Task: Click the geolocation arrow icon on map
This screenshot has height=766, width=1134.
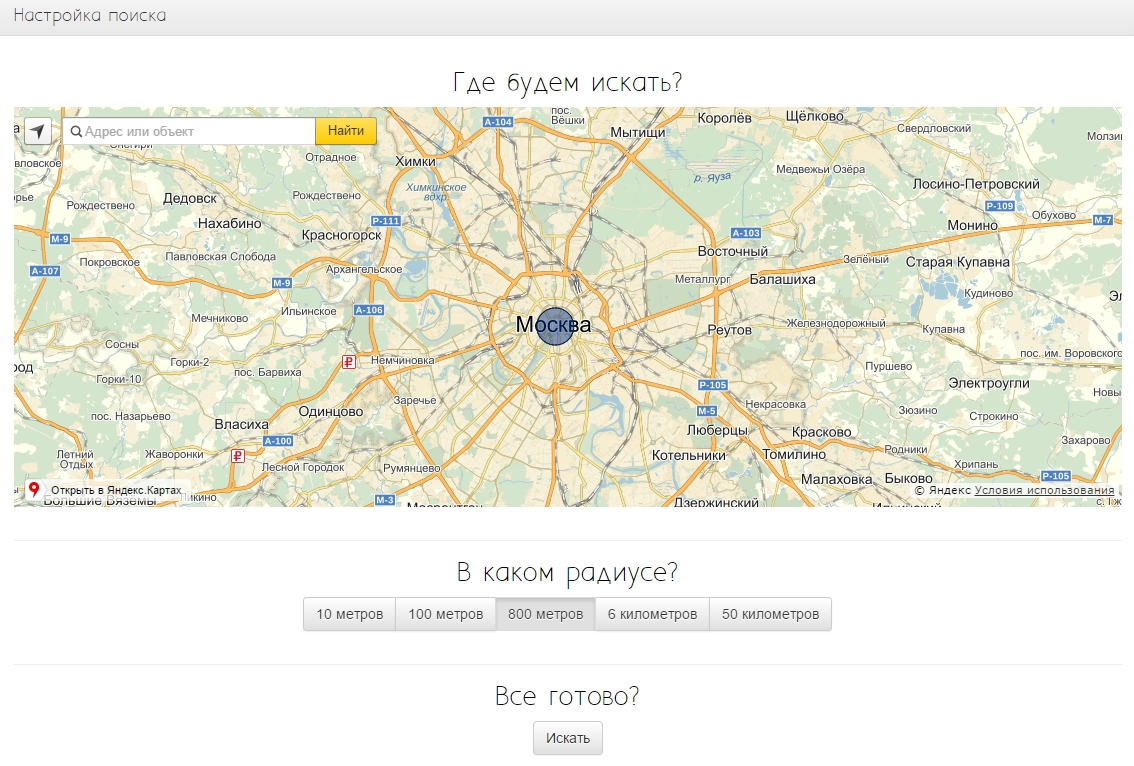Action: 38,132
